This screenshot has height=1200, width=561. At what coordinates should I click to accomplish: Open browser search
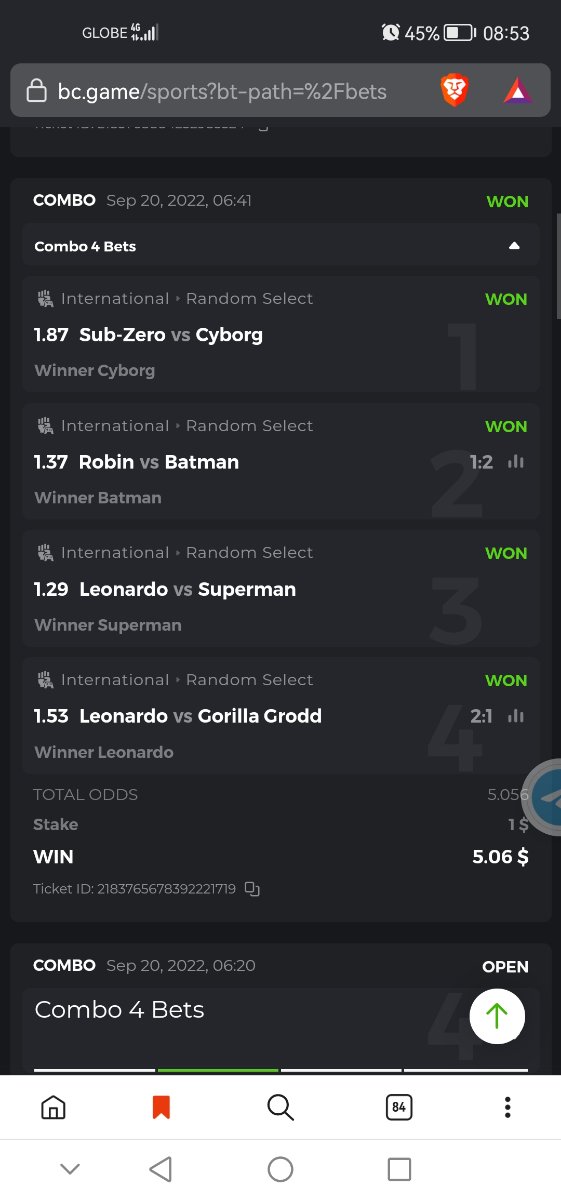pos(280,1107)
